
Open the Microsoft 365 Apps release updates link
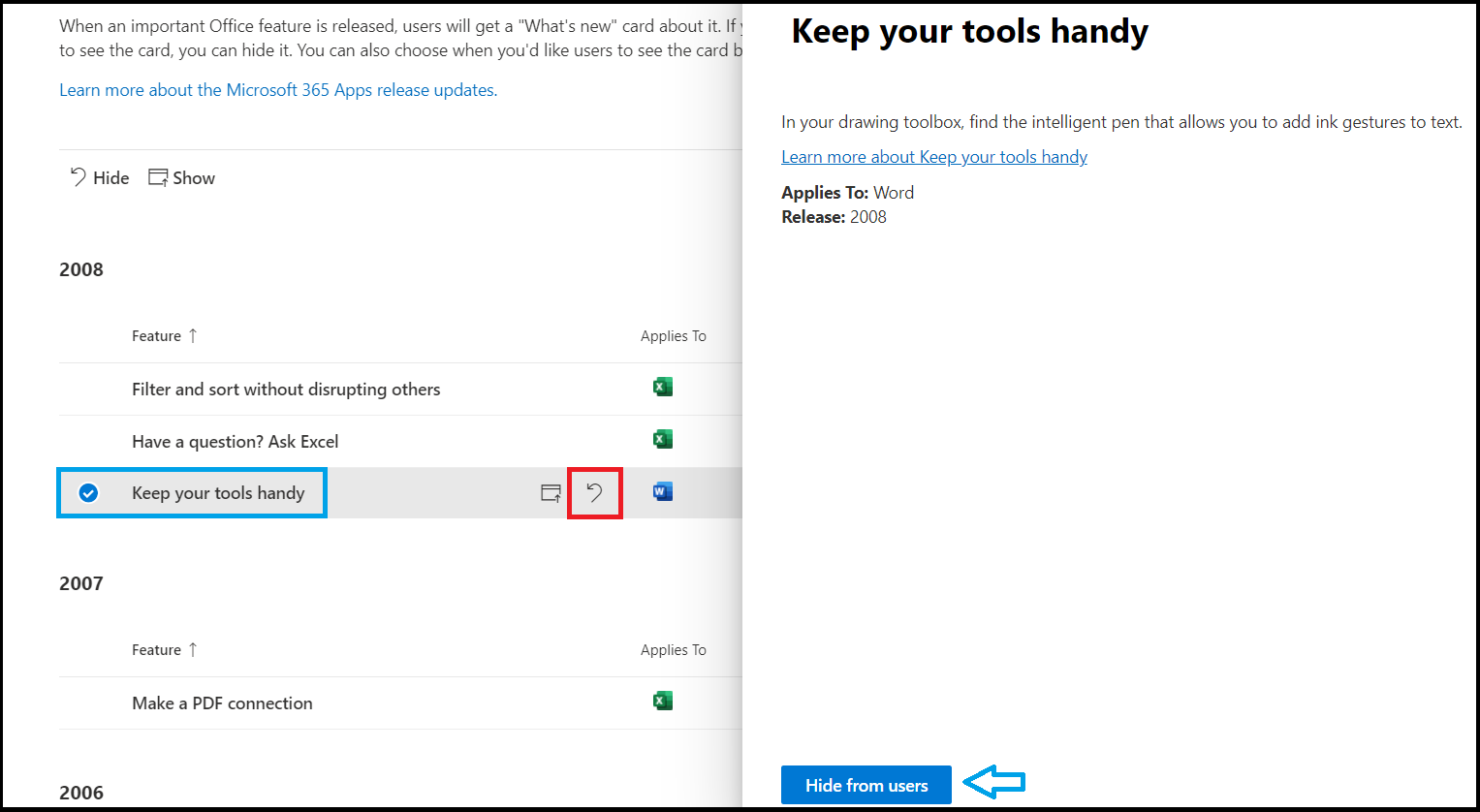[x=278, y=89]
